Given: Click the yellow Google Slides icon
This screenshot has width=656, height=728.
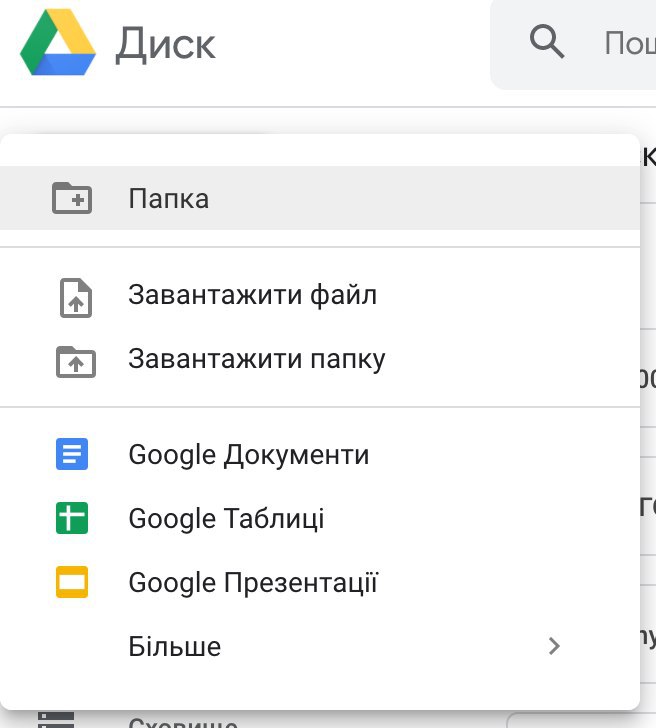Looking at the screenshot, I should coord(72,582).
